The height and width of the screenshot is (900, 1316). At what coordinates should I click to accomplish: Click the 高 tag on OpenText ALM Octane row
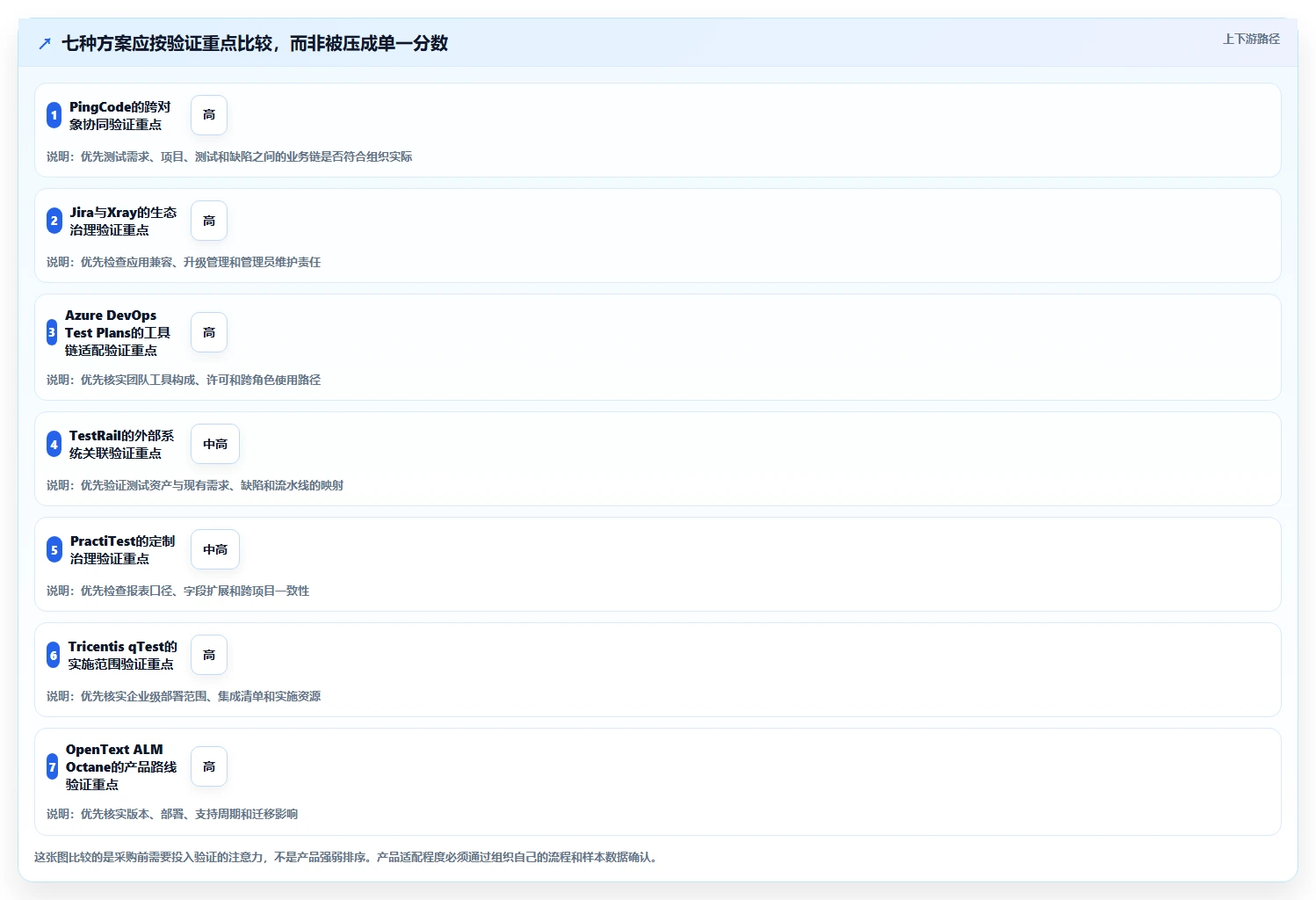click(209, 766)
